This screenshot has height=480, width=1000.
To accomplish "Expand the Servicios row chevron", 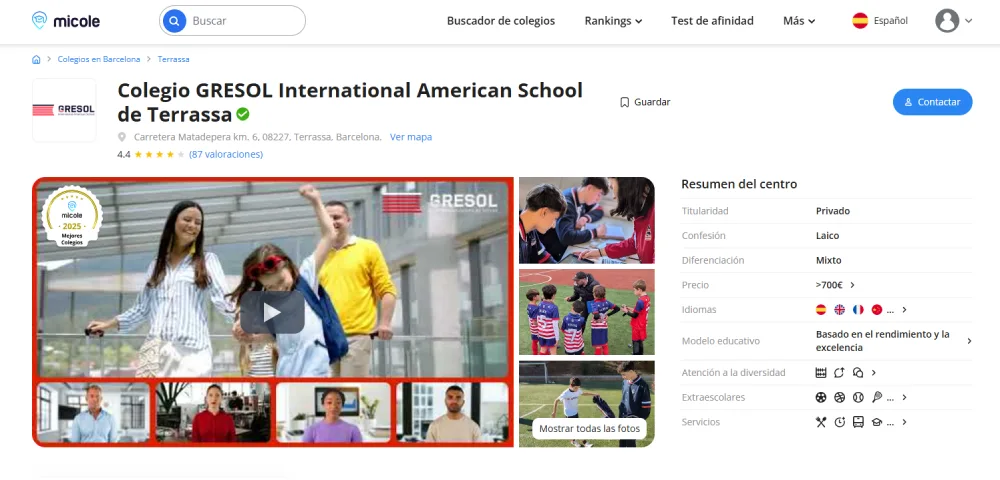I will 904,422.
